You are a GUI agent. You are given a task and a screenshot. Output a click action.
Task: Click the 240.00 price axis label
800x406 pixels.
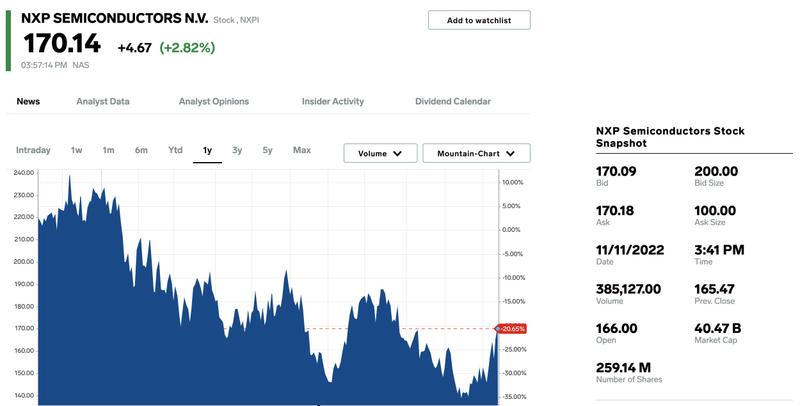tap(23, 173)
